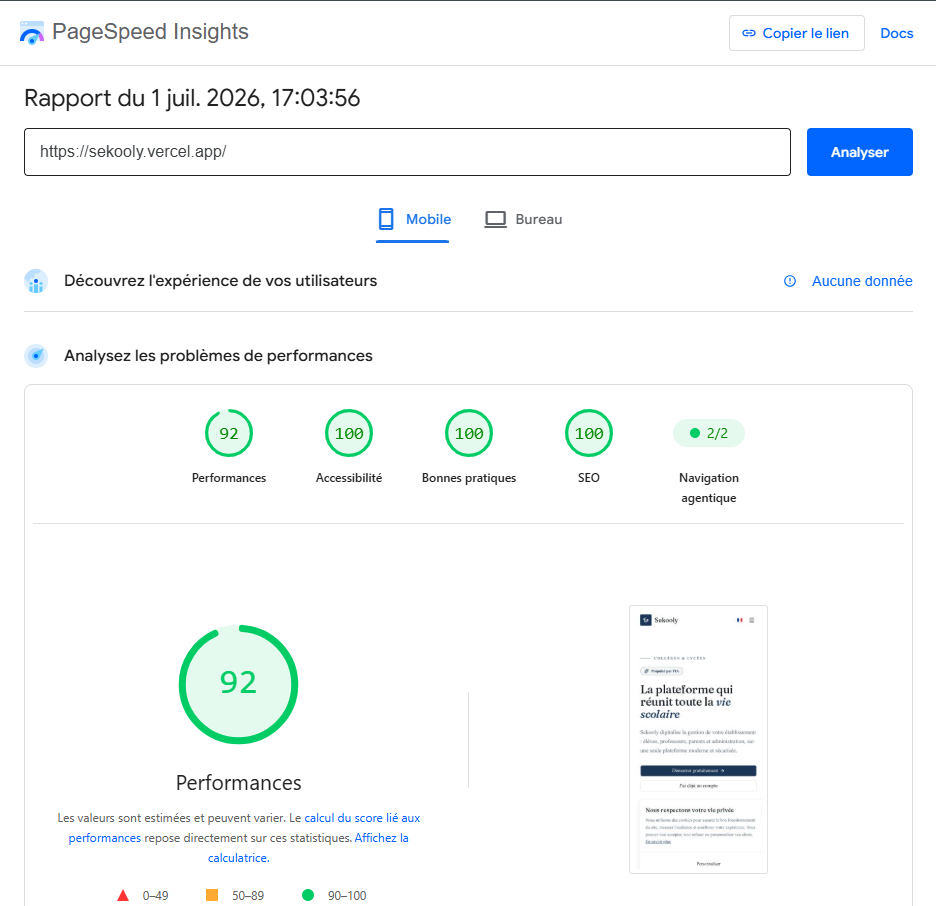Switch to the Bureau tab
The height and width of the screenshot is (906, 936).
[523, 220]
